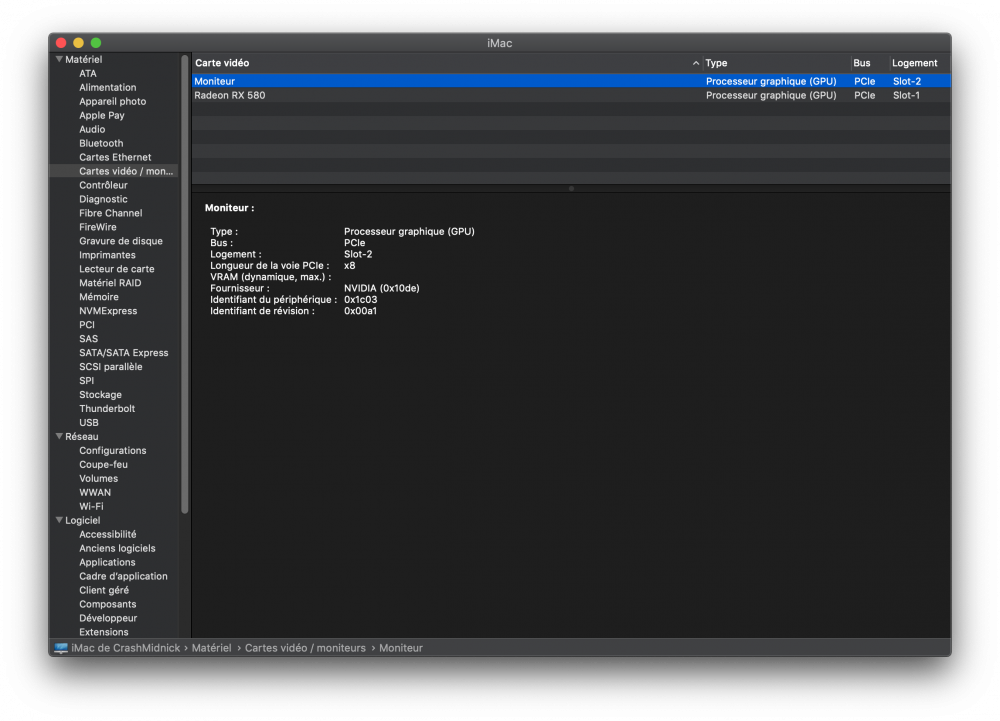This screenshot has width=1000, height=721.
Task: Select Wi-Fi in the sidebar
Action: pos(91,507)
